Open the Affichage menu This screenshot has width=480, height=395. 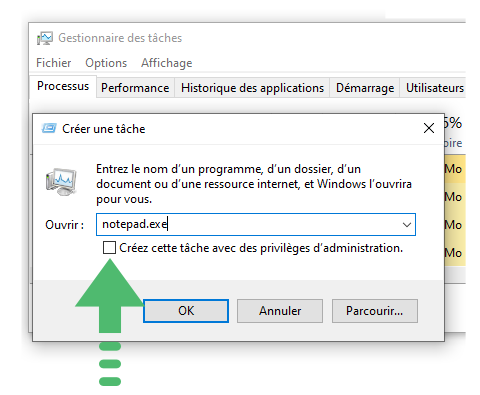(167, 63)
